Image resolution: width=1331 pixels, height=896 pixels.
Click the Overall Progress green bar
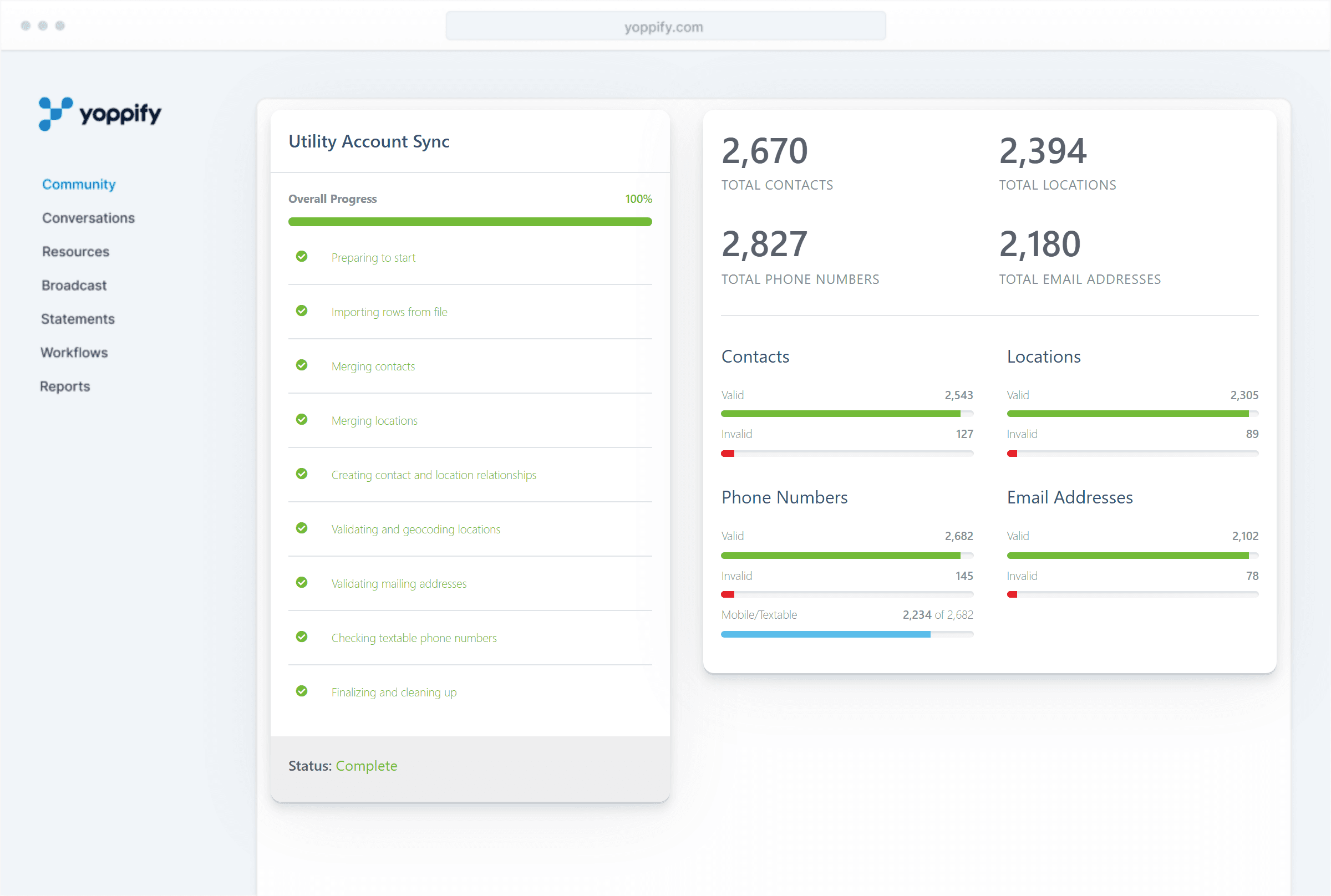tap(470, 222)
